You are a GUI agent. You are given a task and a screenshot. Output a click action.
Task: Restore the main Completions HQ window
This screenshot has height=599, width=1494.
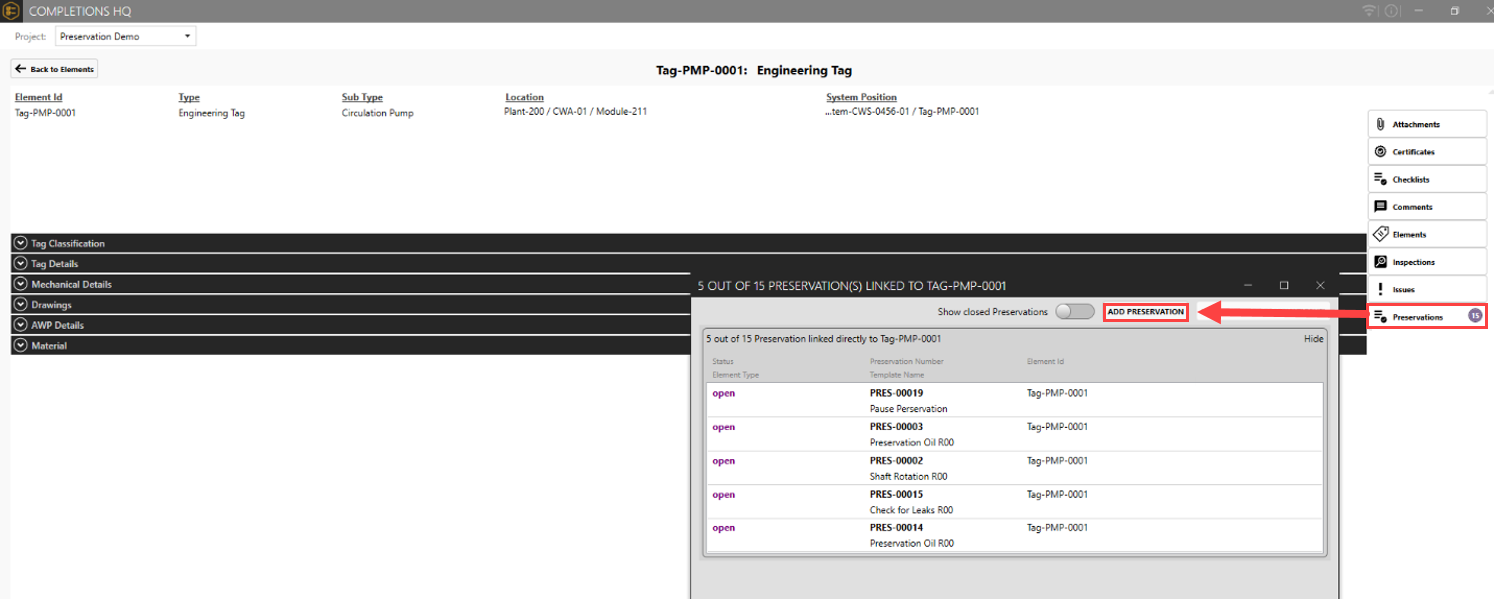pos(1455,11)
